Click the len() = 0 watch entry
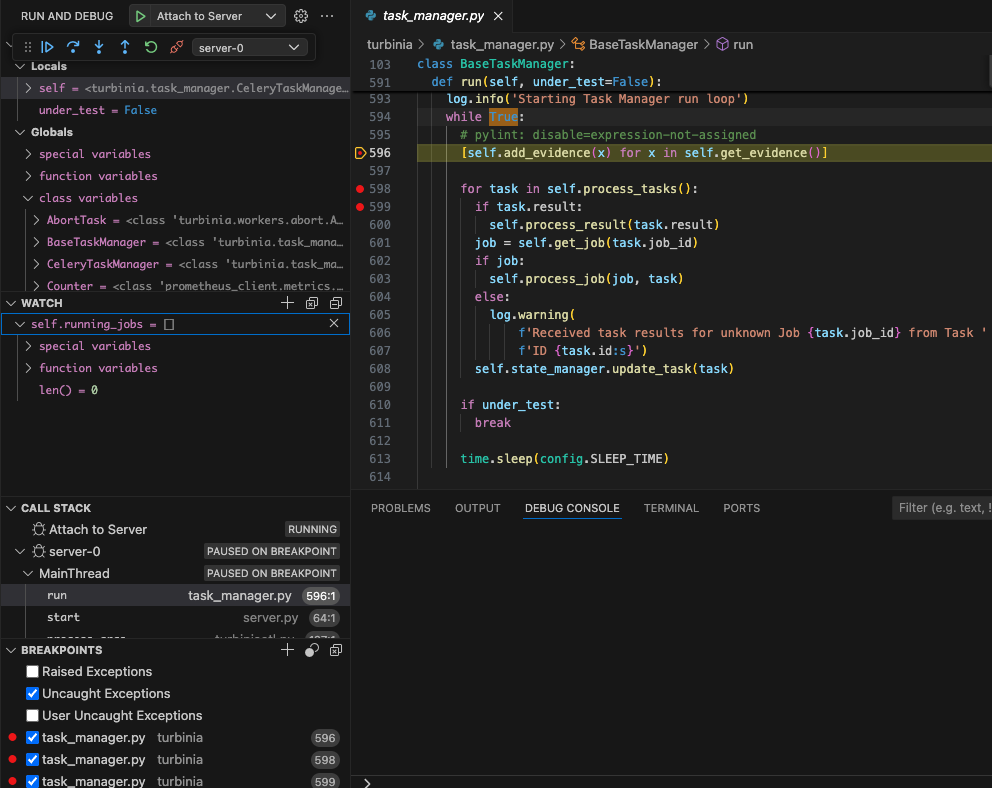 tap(68, 390)
